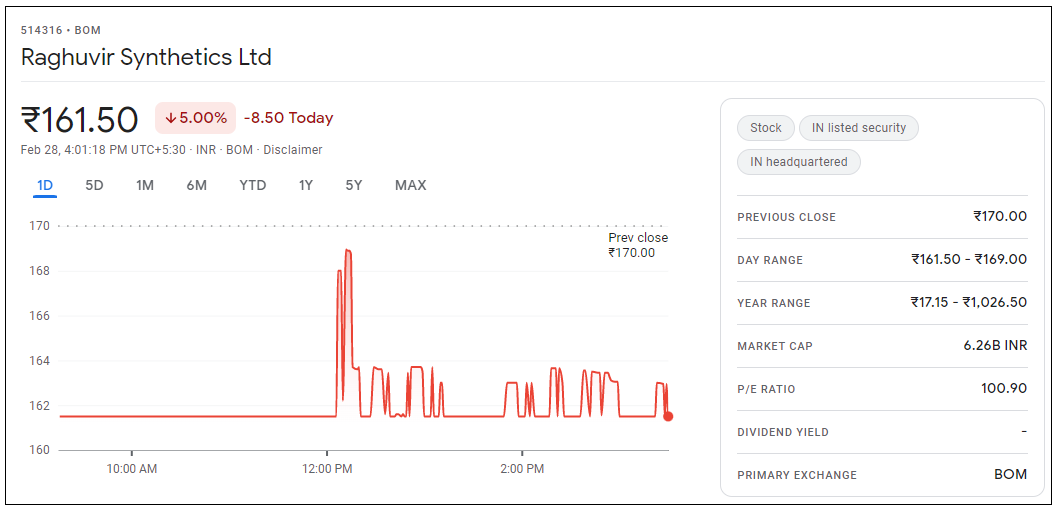Open the Disclaimer link
Viewport: 1057px width, 509px height.
[292, 150]
